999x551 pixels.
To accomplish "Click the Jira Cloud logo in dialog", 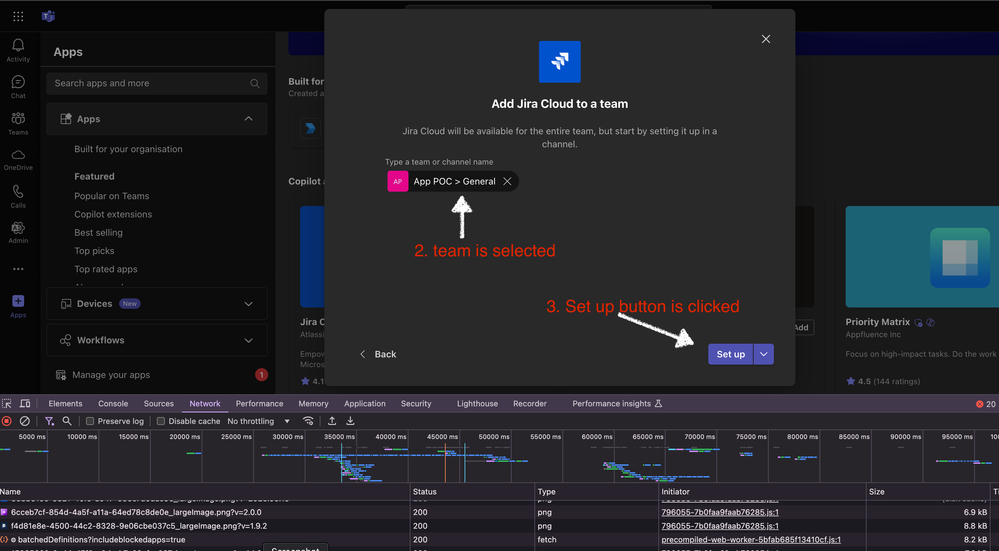I will (559, 62).
